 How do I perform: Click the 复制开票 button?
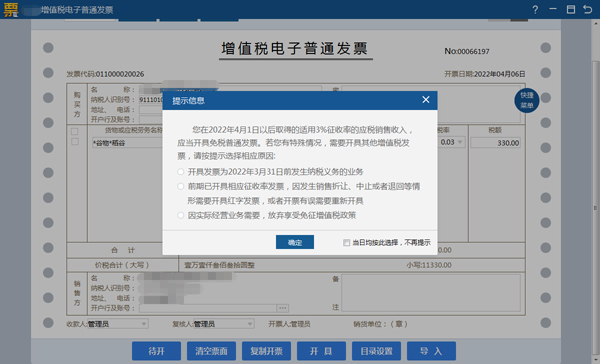(266, 351)
